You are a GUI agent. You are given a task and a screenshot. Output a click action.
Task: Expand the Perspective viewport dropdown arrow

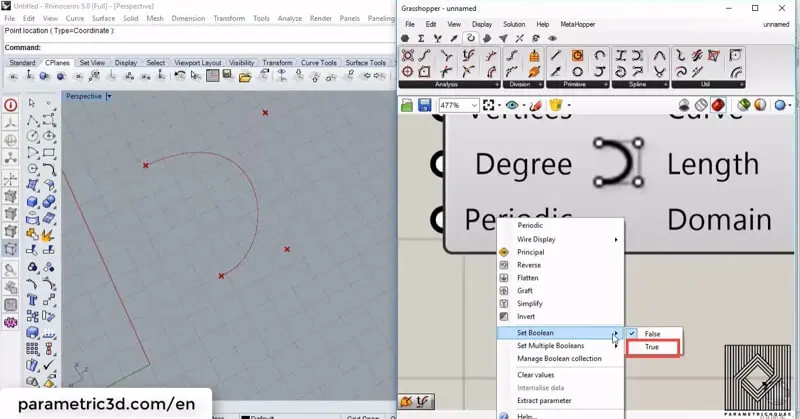click(109, 96)
